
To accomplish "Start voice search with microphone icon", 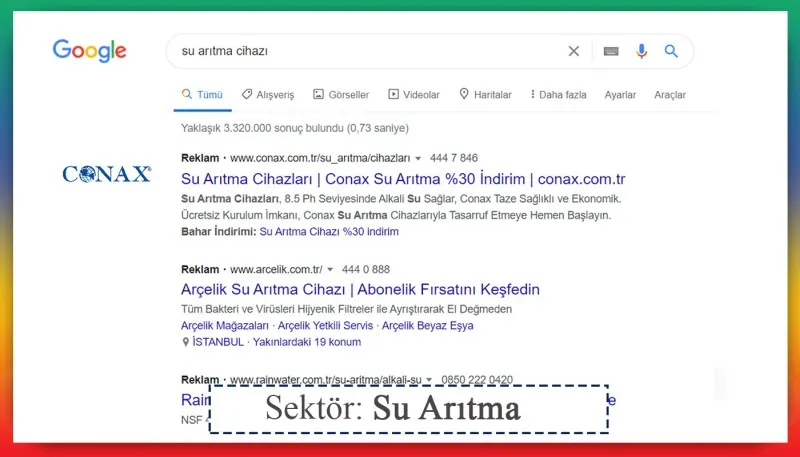I will coord(641,51).
